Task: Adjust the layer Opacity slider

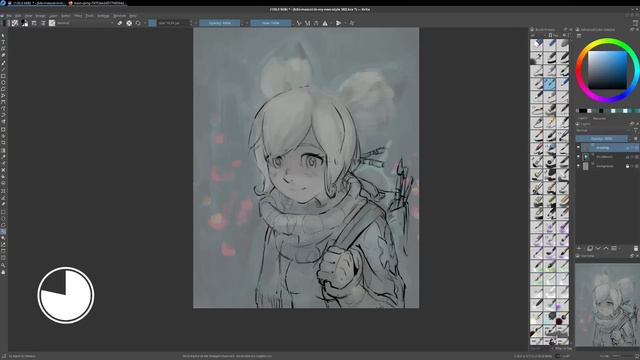Action: coord(602,139)
